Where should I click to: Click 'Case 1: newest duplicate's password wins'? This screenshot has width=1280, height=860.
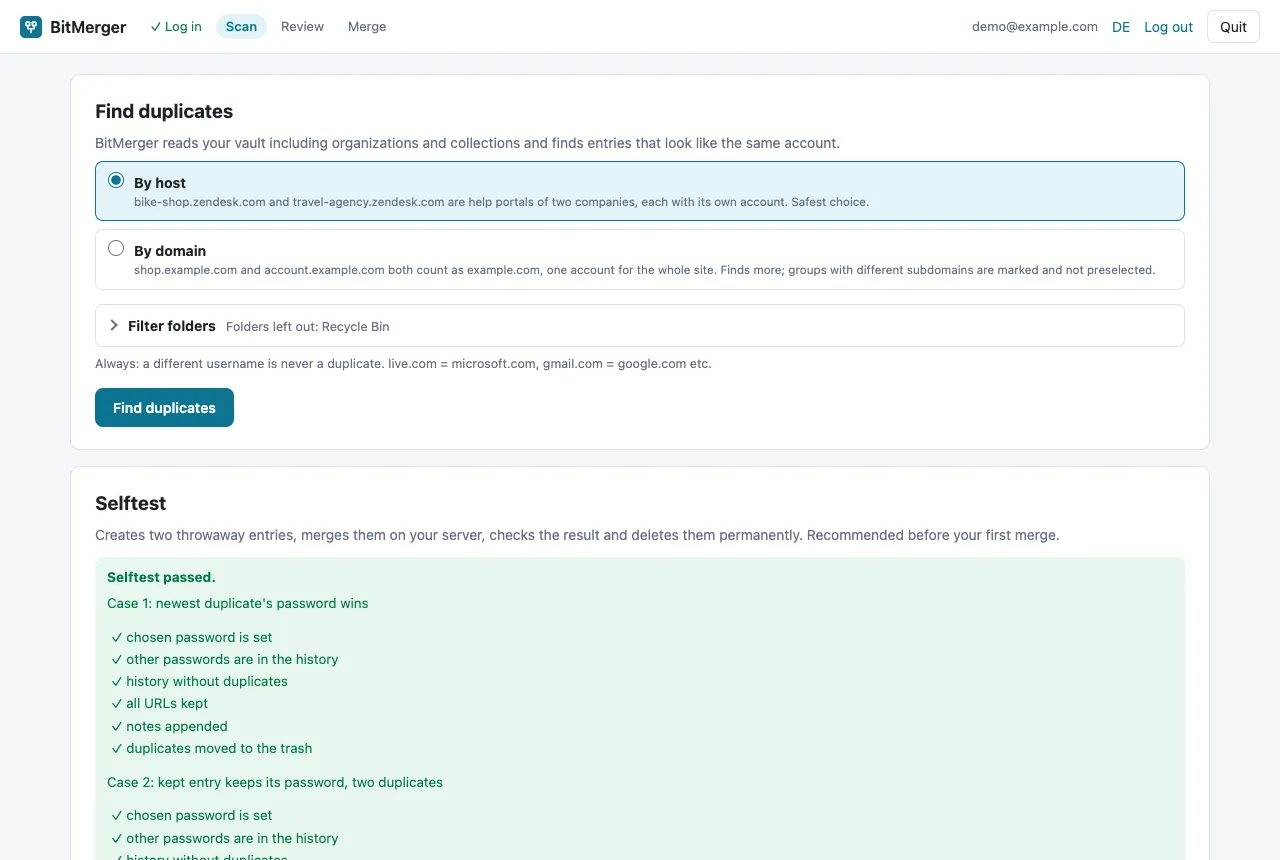coord(238,603)
